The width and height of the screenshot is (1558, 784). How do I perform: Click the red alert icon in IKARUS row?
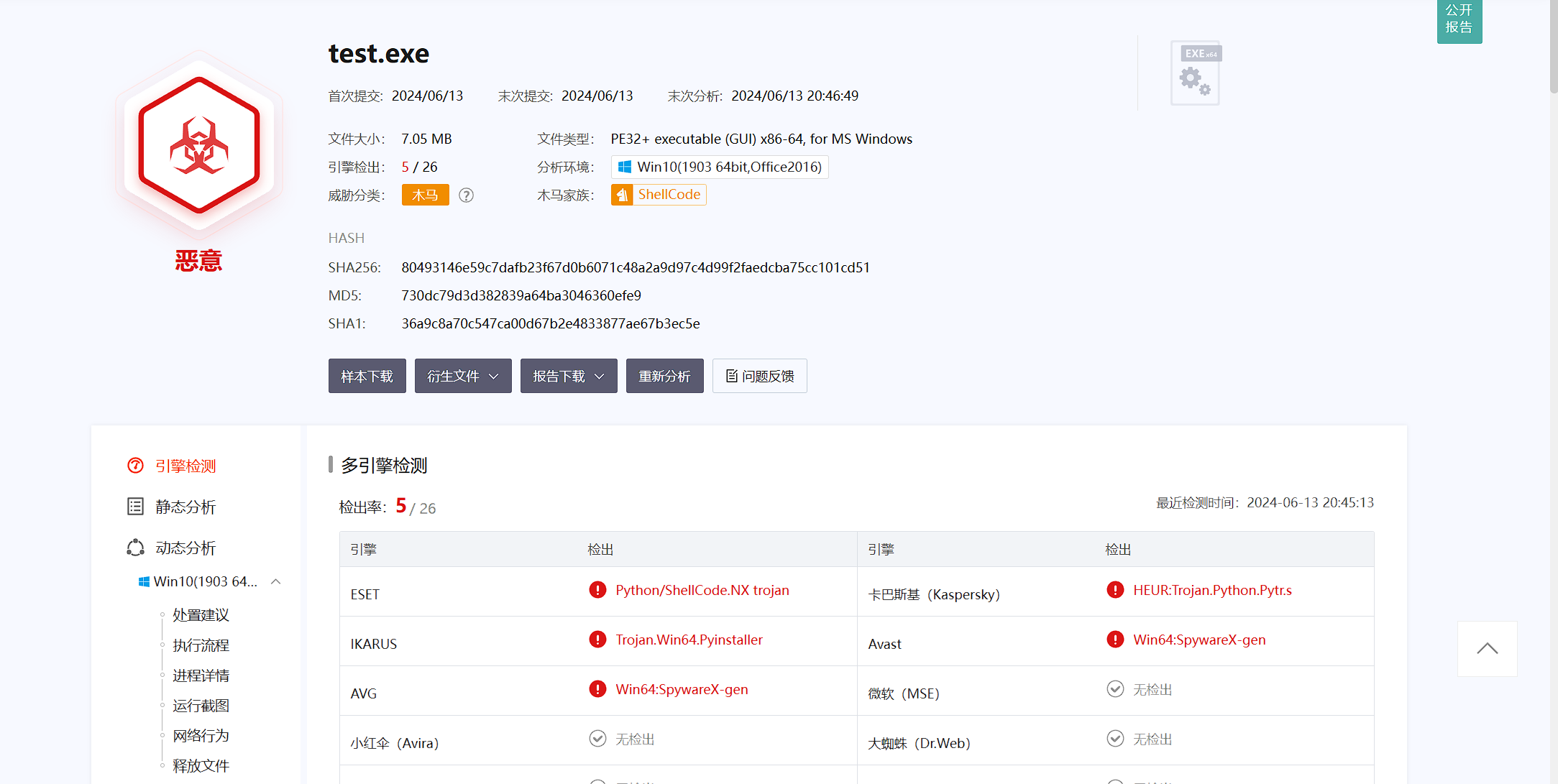pos(597,640)
